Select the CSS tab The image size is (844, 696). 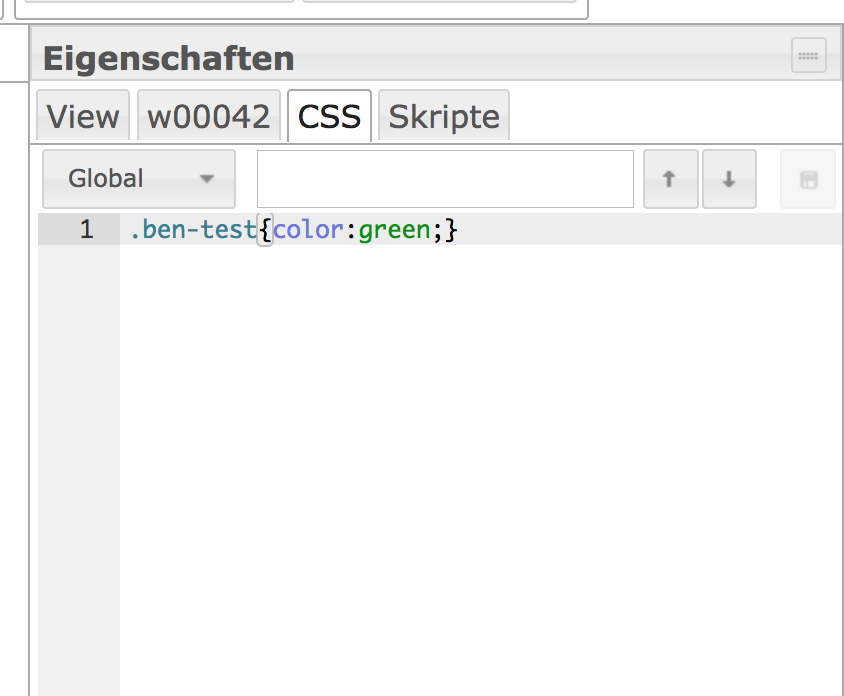point(329,117)
